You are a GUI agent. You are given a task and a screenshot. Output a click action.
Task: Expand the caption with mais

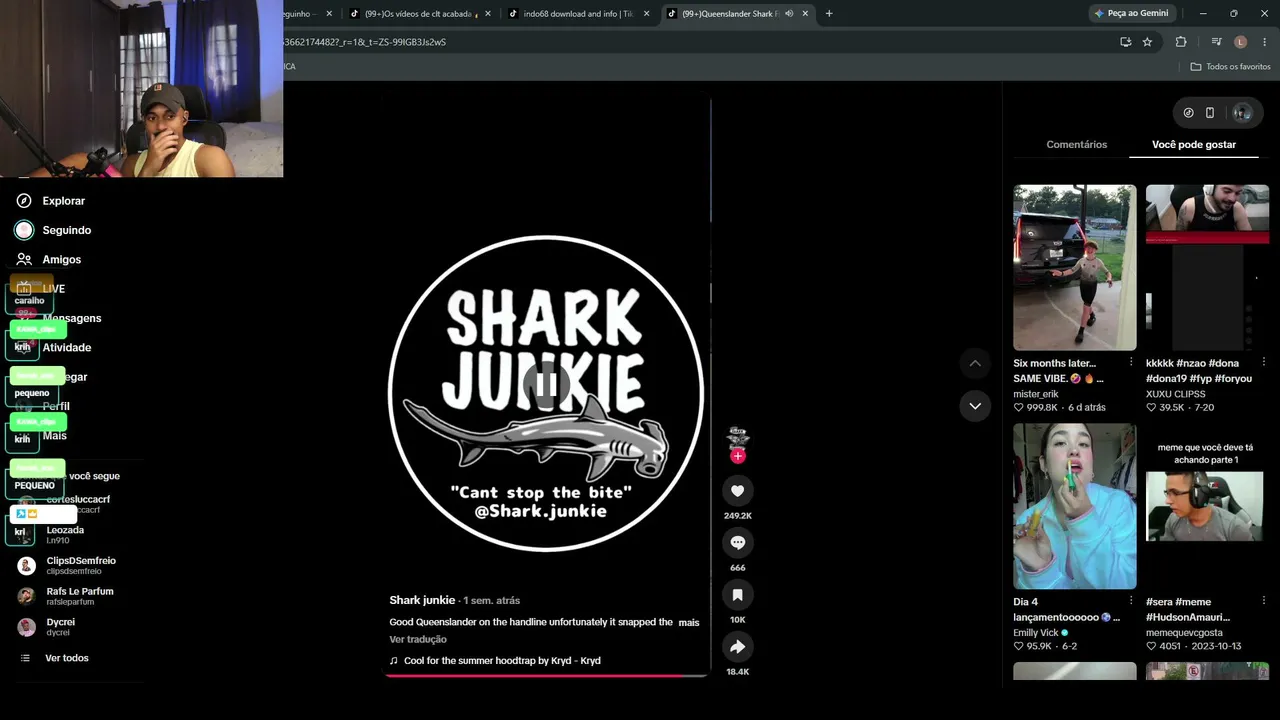[x=689, y=622]
